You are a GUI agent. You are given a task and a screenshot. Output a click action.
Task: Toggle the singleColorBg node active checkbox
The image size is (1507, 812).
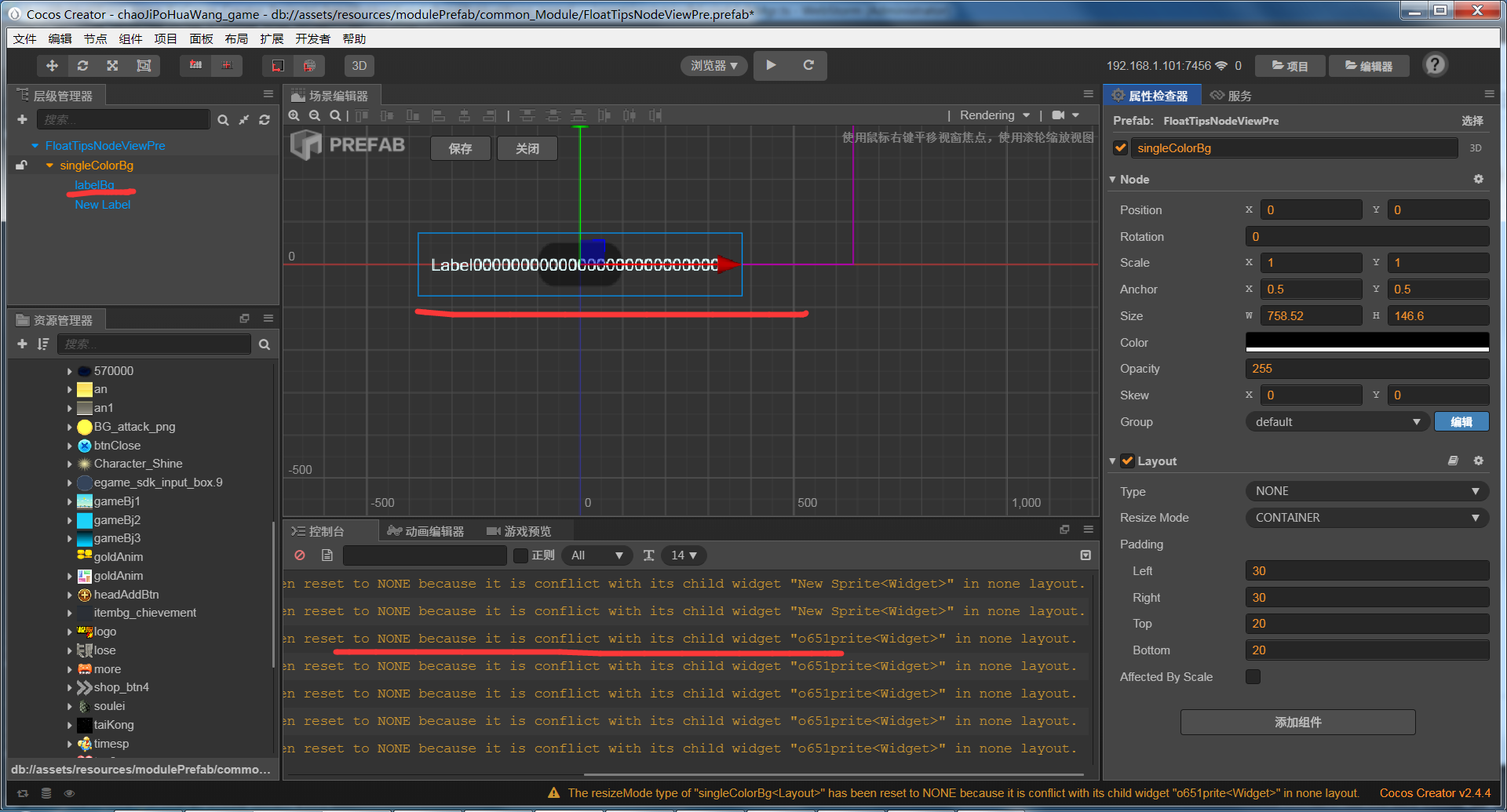(x=1121, y=147)
